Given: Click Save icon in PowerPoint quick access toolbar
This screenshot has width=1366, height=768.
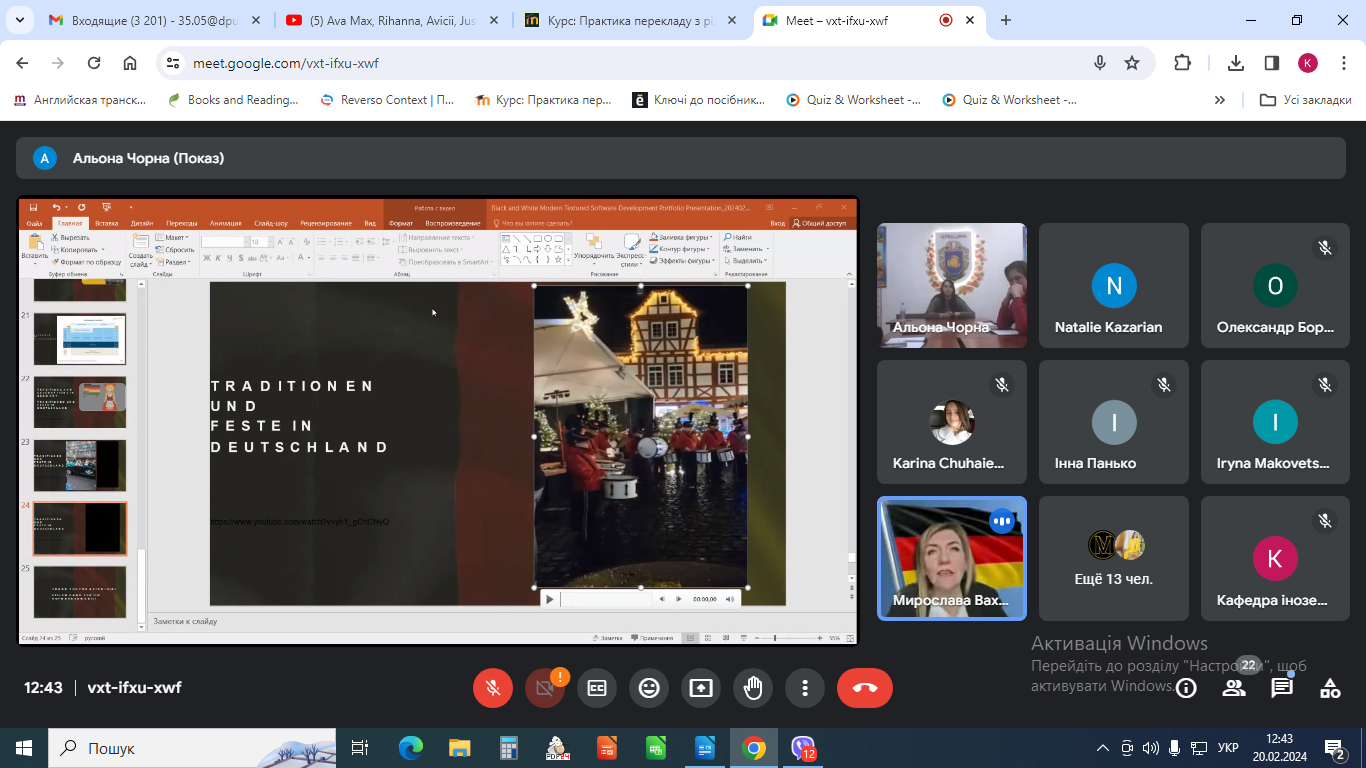Looking at the screenshot, I should click(x=33, y=207).
